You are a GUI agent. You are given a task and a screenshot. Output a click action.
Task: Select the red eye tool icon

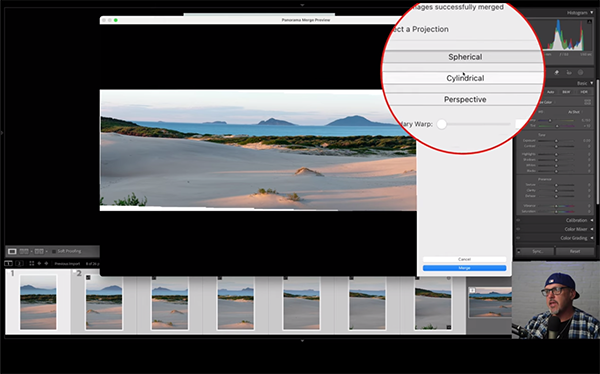point(569,72)
